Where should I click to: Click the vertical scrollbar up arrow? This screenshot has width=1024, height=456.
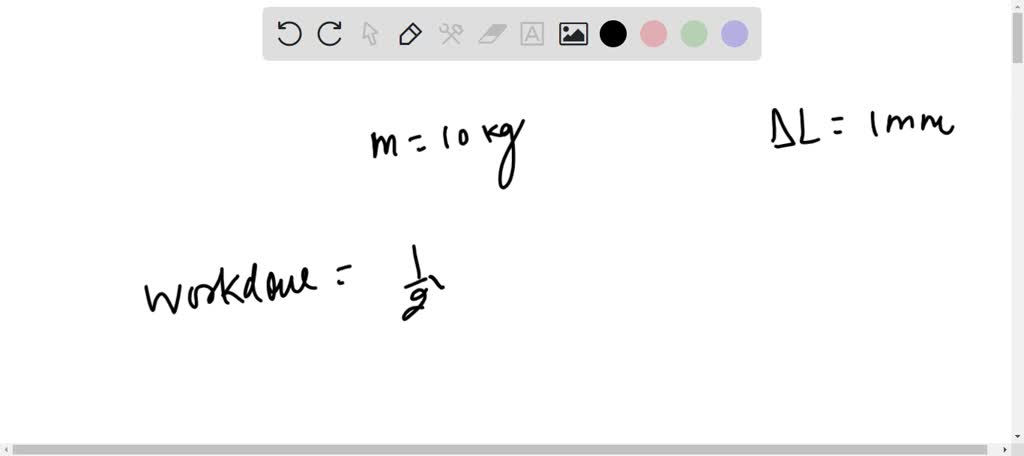click(x=1017, y=6)
